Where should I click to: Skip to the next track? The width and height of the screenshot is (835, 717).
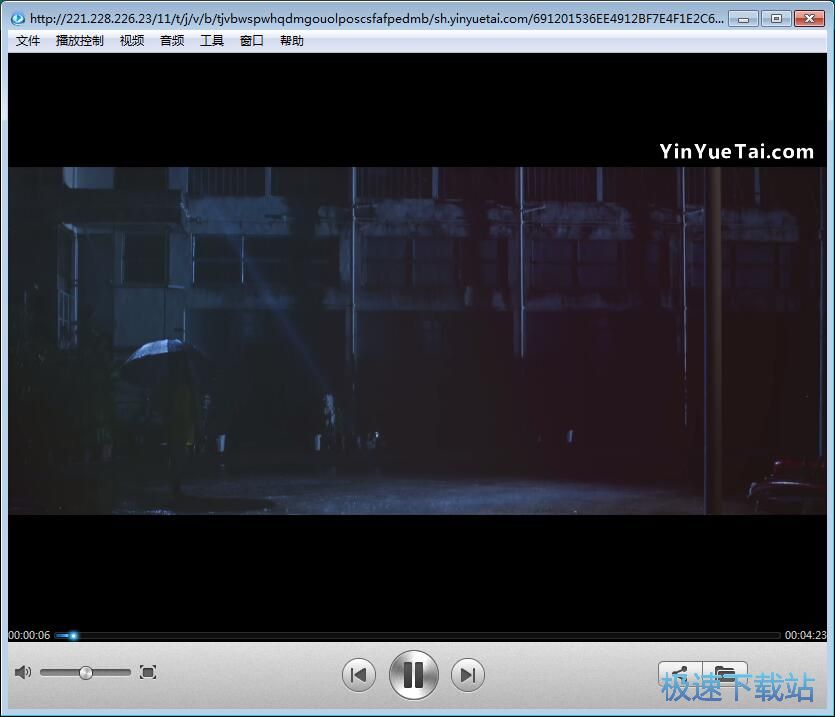468,675
